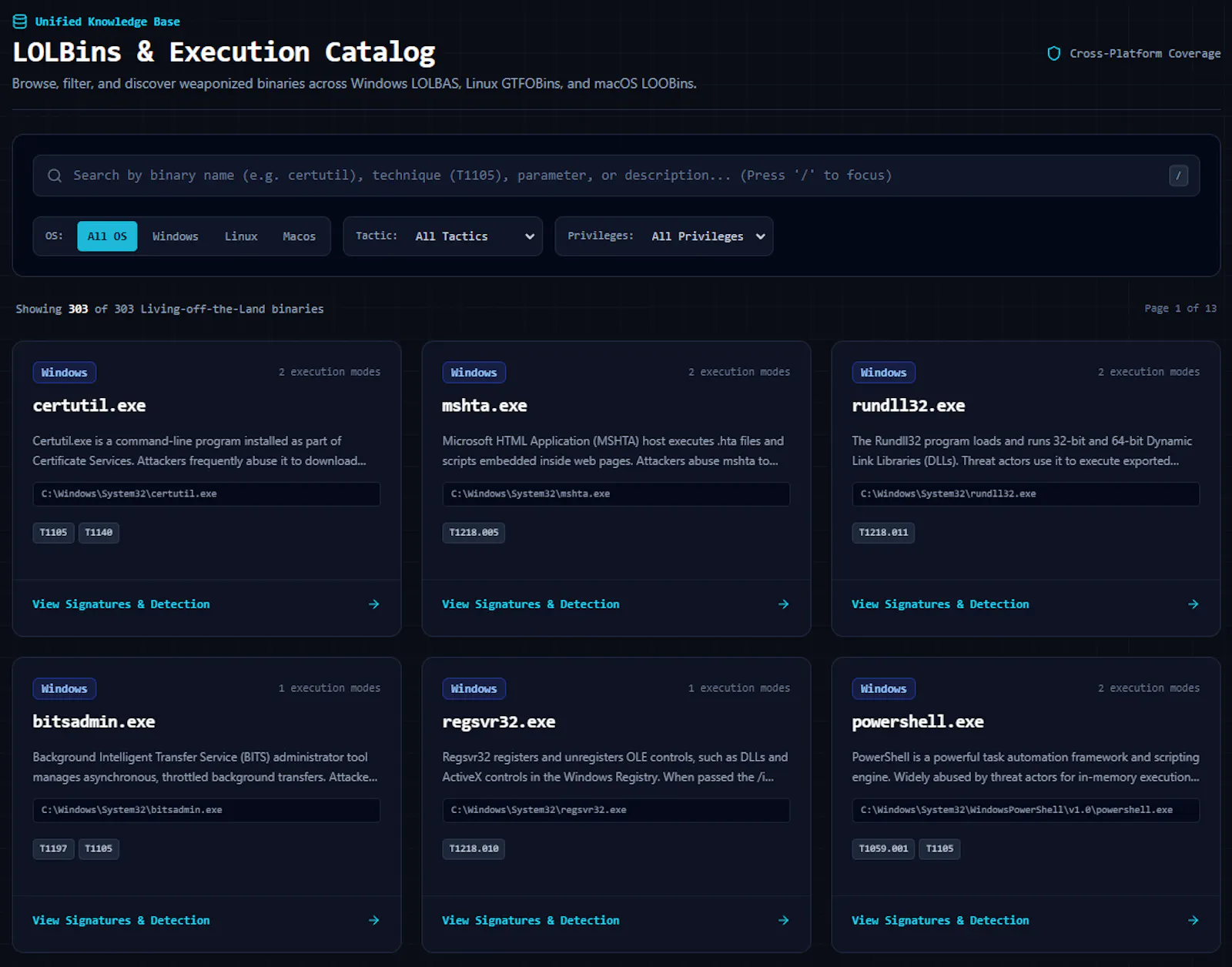Click the T1218.011 technique tag

(x=883, y=533)
